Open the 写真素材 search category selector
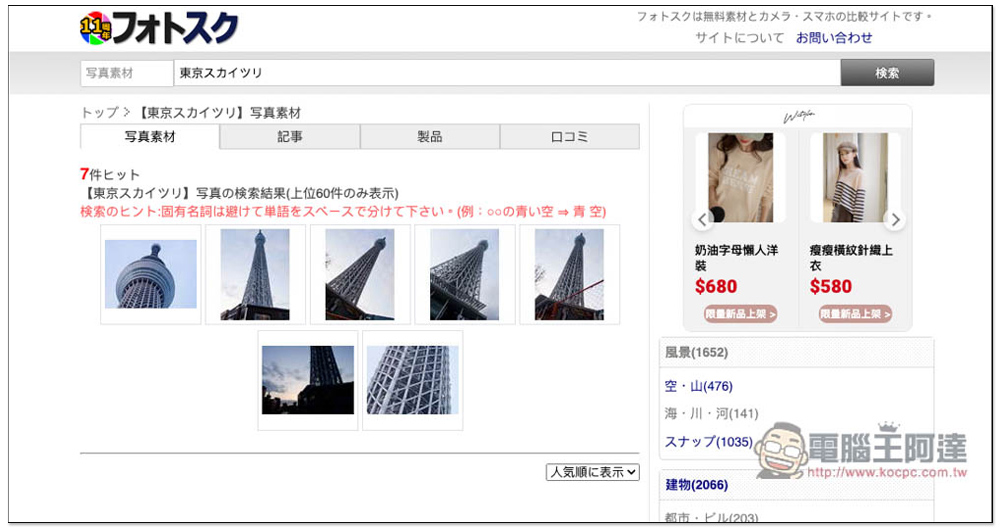The height and width of the screenshot is (529, 1000). click(x=126, y=73)
